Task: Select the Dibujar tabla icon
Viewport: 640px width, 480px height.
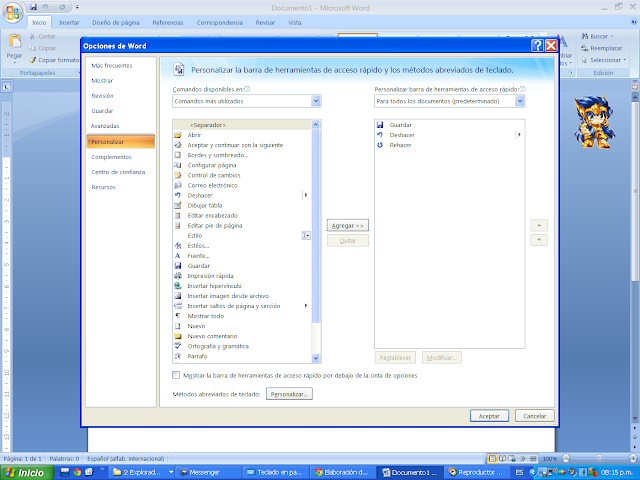Action: 178,205
